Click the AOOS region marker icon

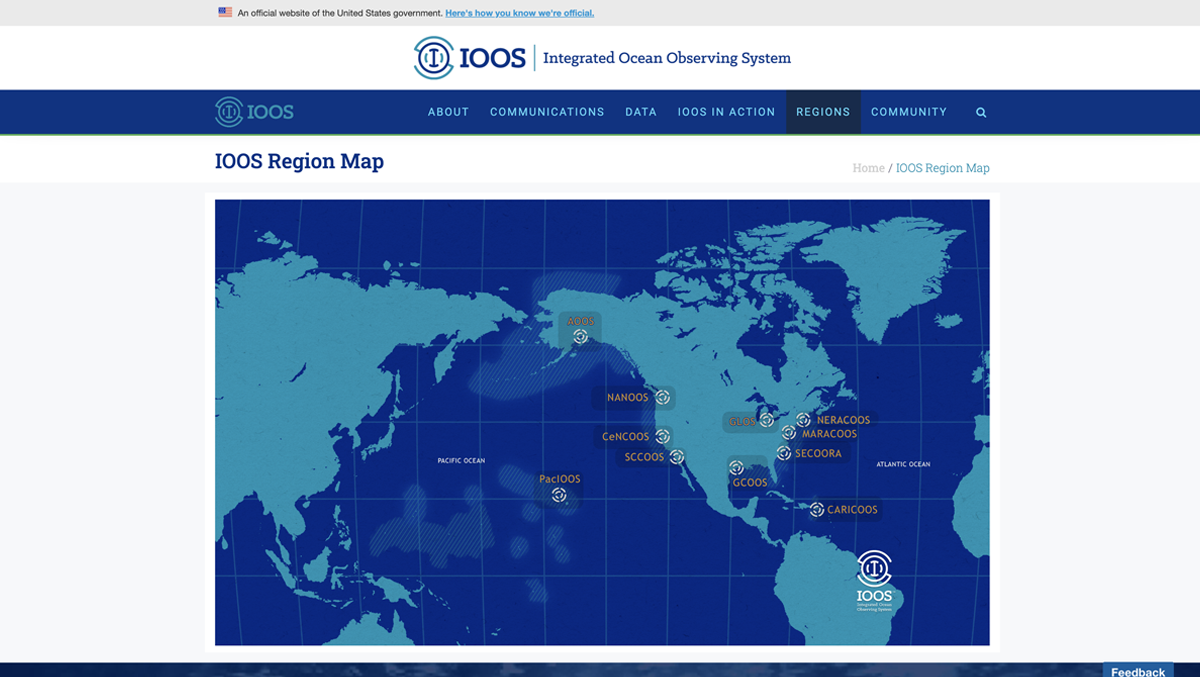pos(580,337)
